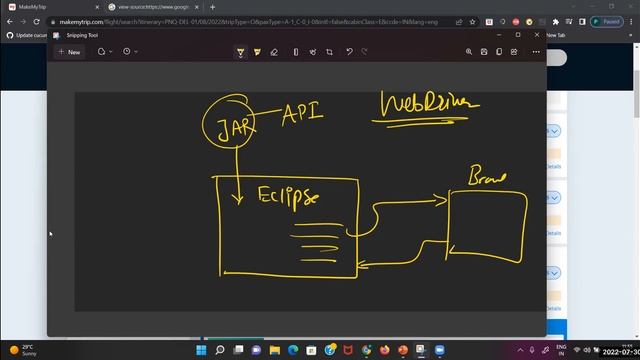Start a new snip with the New button
Viewport: 640px width, 360px height.
tap(69, 52)
